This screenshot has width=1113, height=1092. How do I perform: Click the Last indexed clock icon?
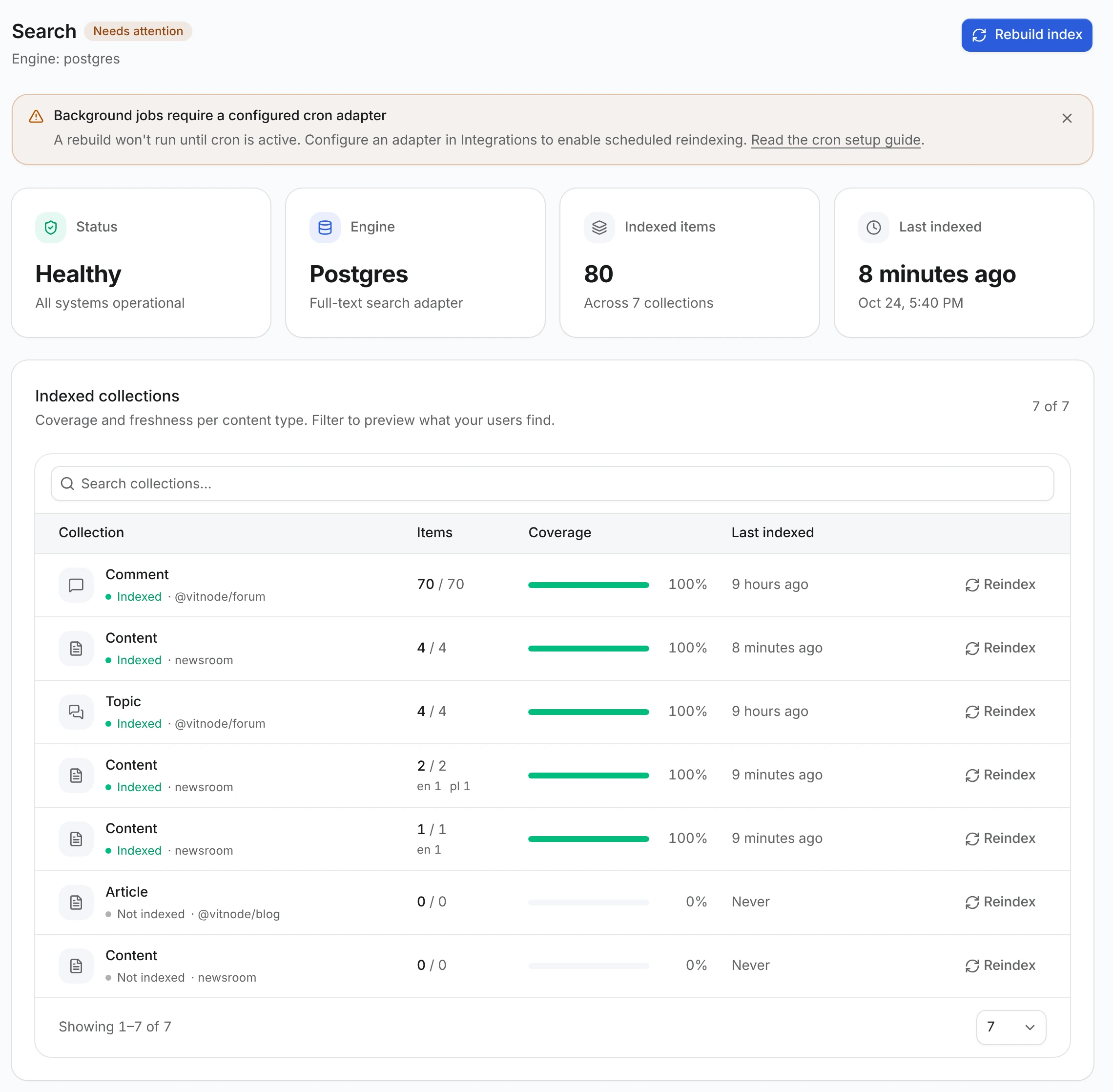pos(873,227)
